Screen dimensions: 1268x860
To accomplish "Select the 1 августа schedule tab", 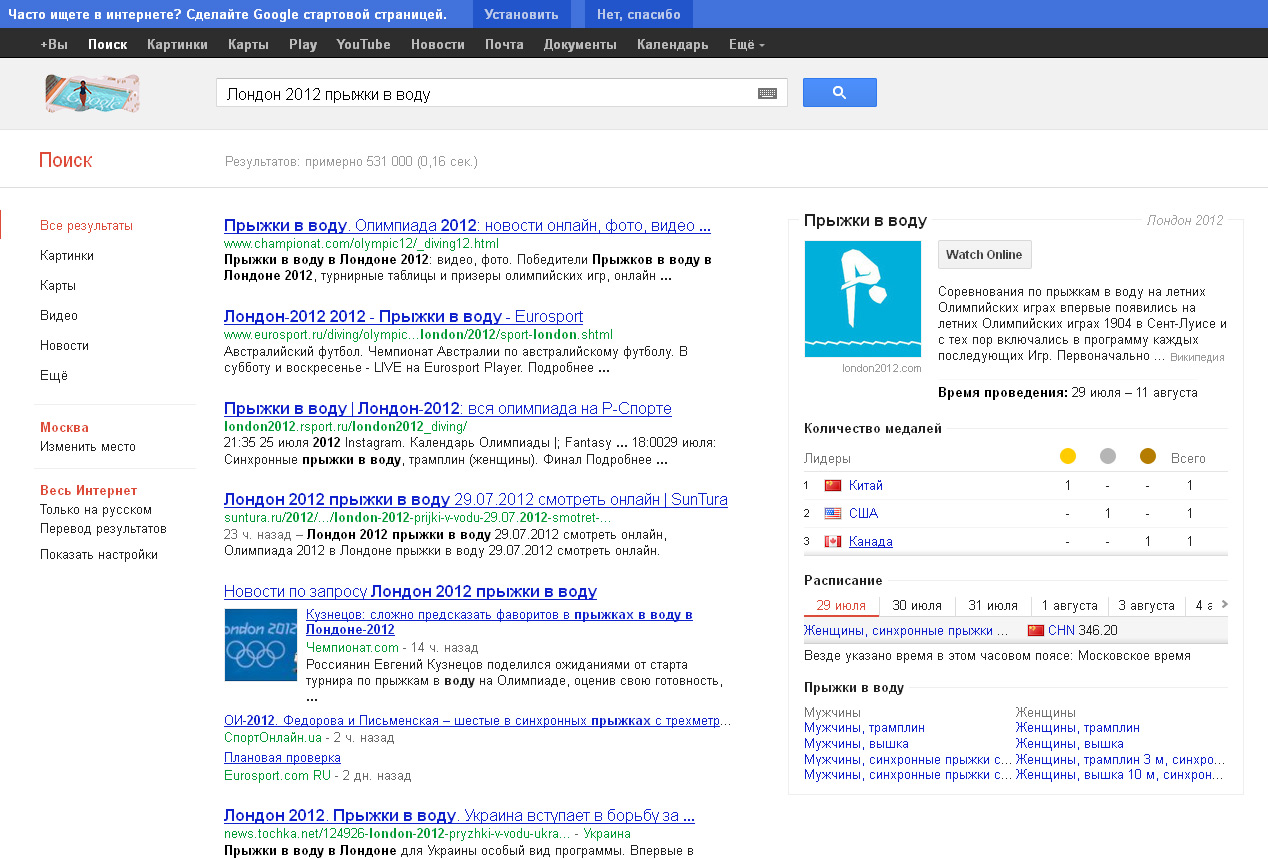I will [1069, 605].
